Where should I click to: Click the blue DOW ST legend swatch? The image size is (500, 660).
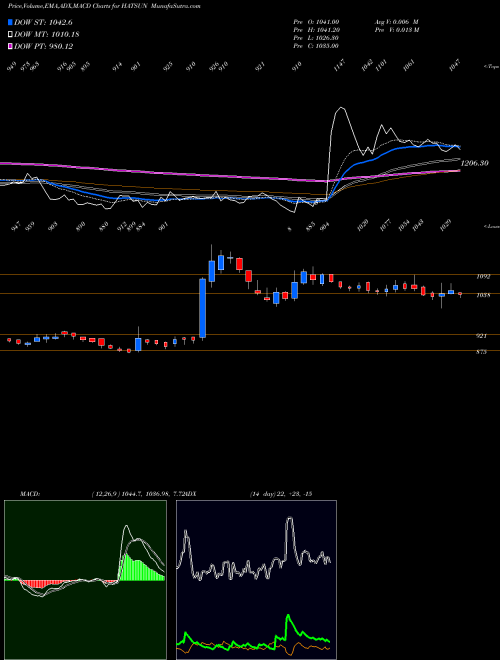click(x=10, y=22)
